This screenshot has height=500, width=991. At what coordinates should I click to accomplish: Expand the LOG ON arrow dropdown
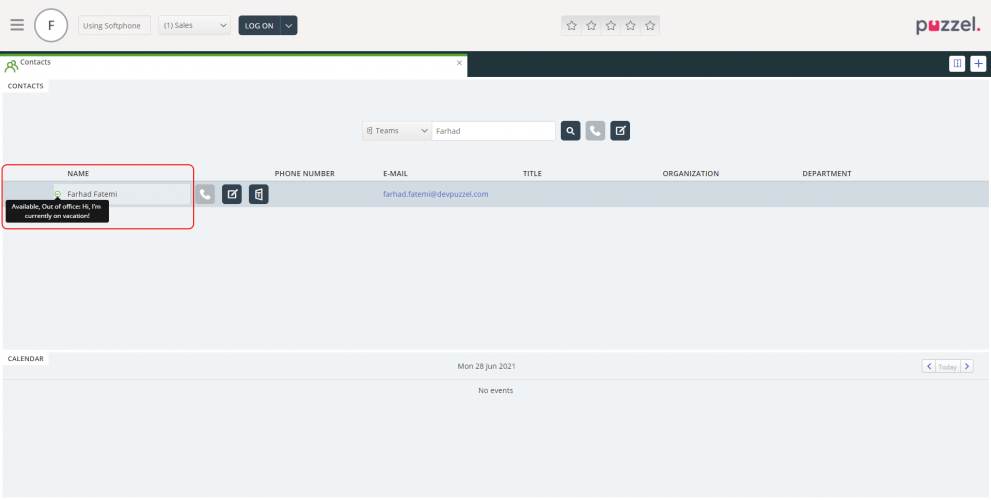point(288,25)
